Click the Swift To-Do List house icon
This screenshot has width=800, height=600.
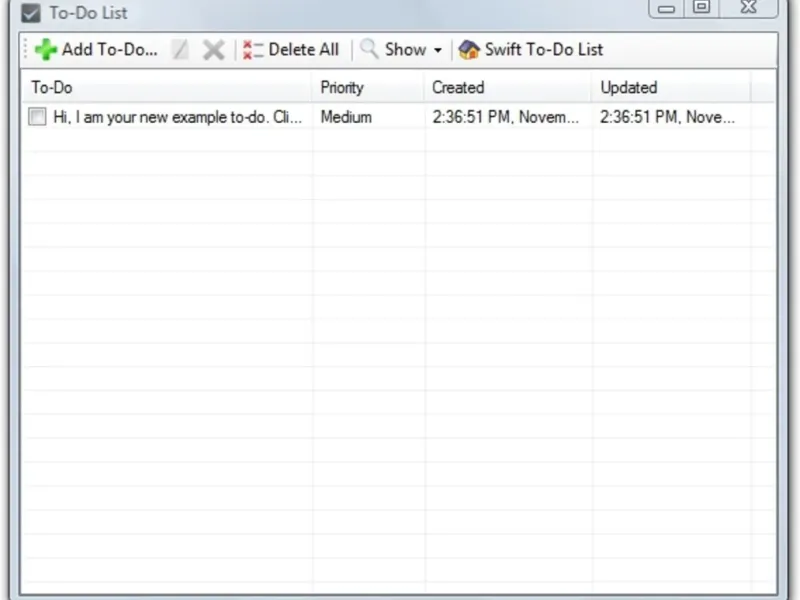point(469,49)
